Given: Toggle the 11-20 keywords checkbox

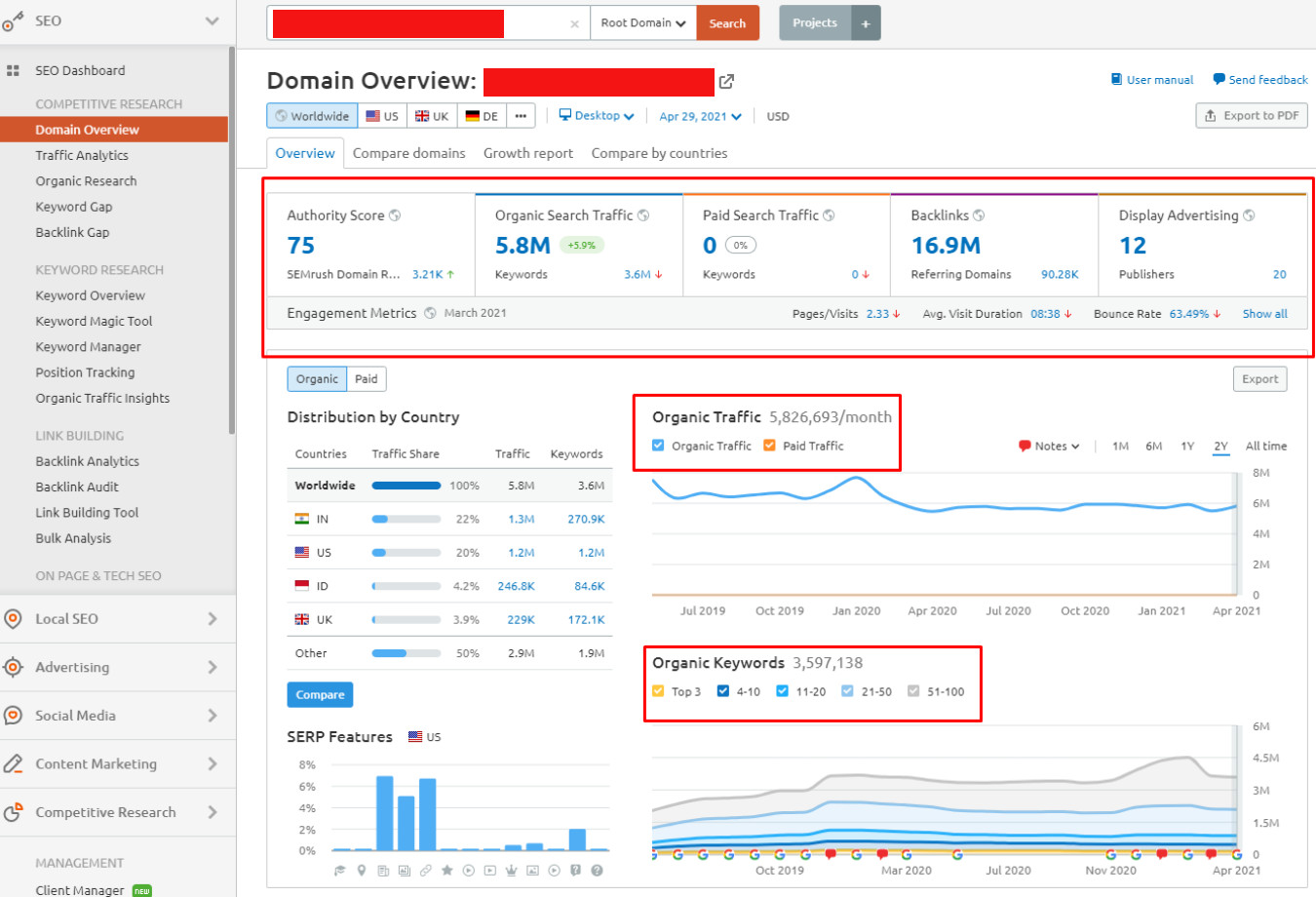Looking at the screenshot, I should [782, 691].
